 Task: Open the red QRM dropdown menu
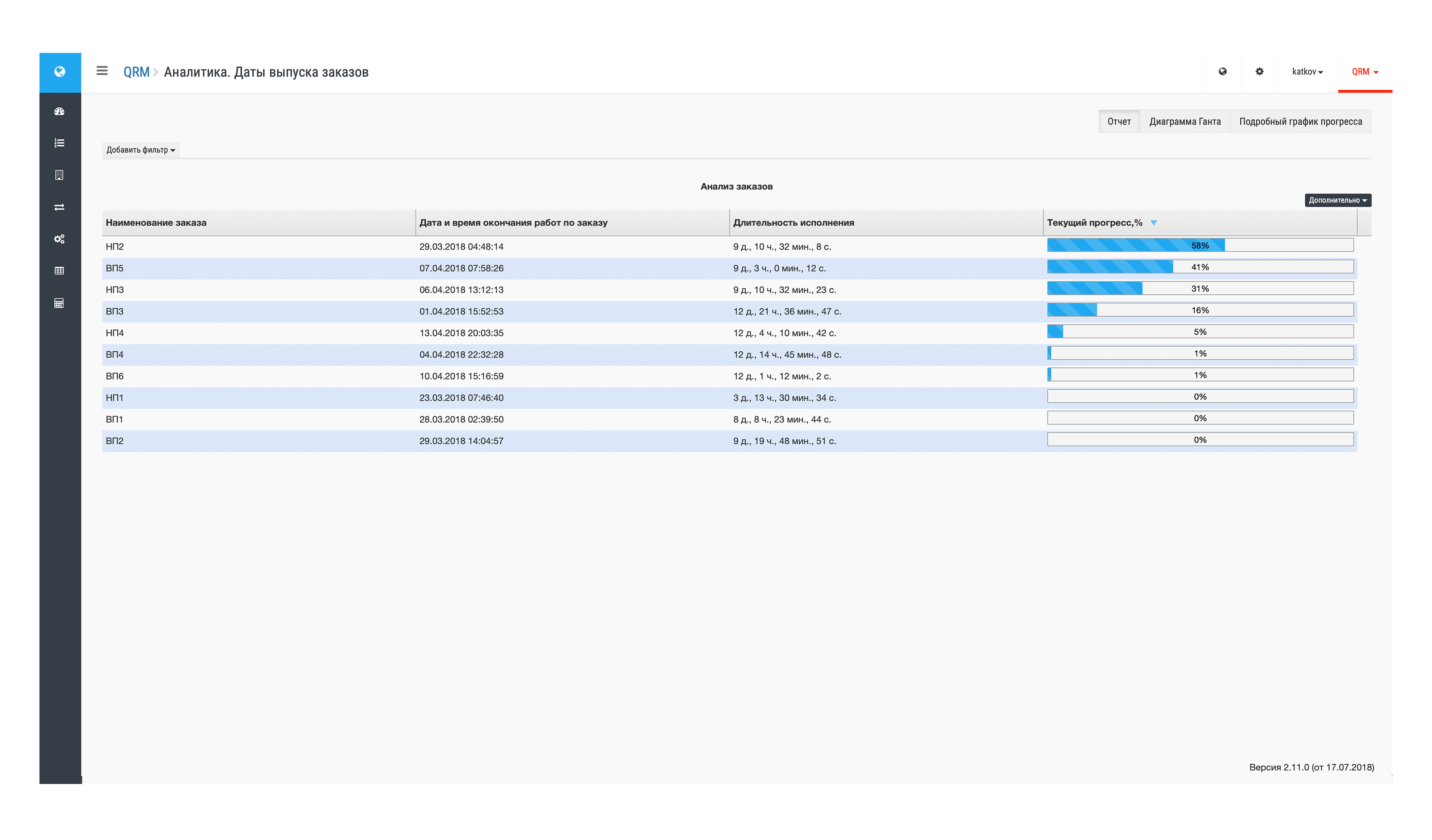coord(1364,72)
